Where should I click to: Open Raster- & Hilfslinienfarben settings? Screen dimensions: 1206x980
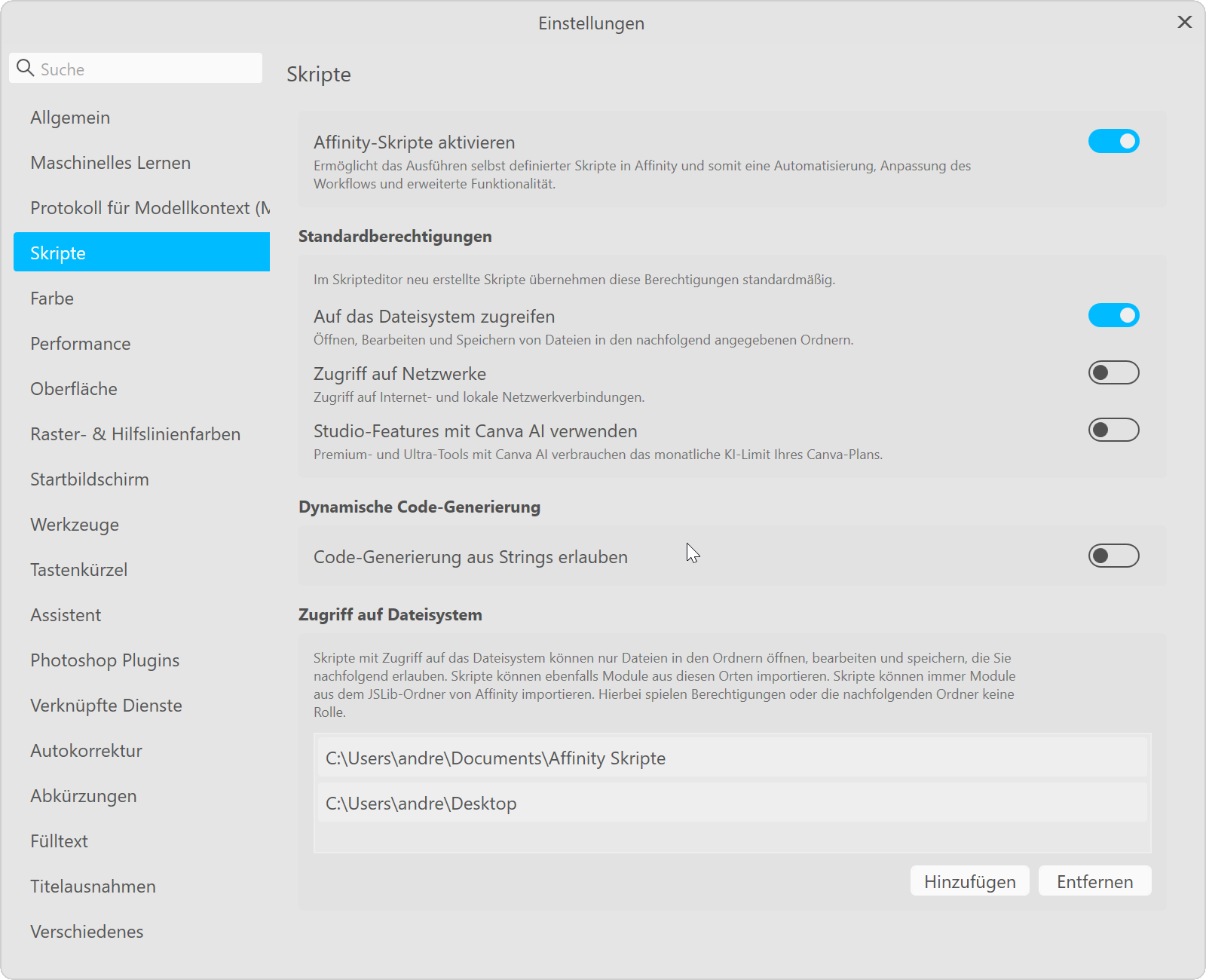pyautogui.click(x=142, y=434)
